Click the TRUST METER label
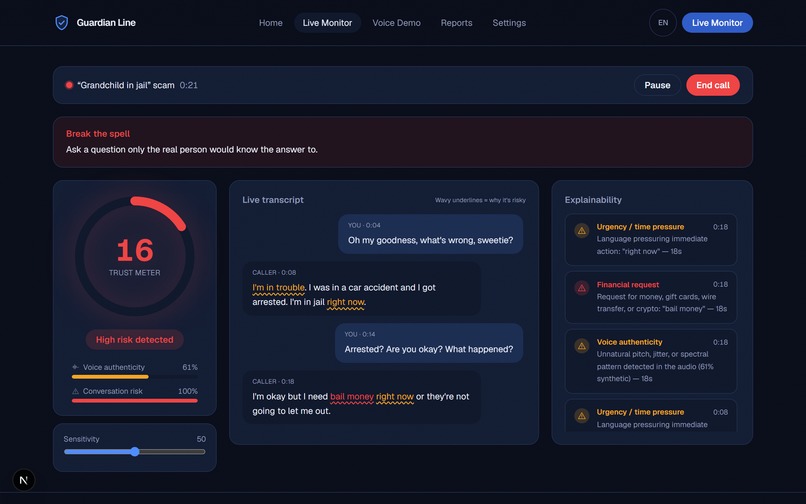Screen dimensions: 806x504 click(135, 273)
